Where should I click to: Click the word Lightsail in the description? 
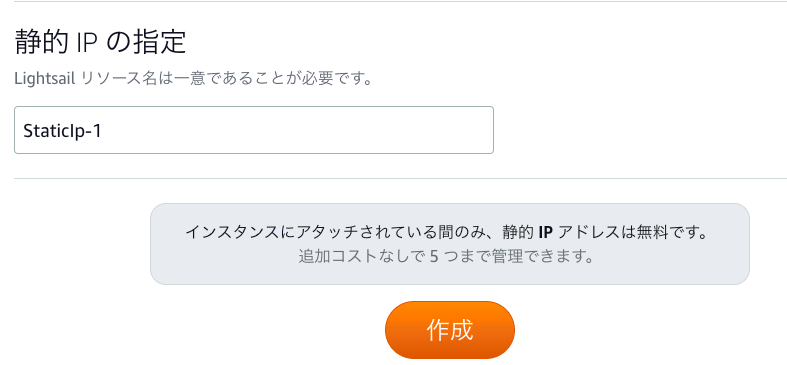(x=45, y=79)
